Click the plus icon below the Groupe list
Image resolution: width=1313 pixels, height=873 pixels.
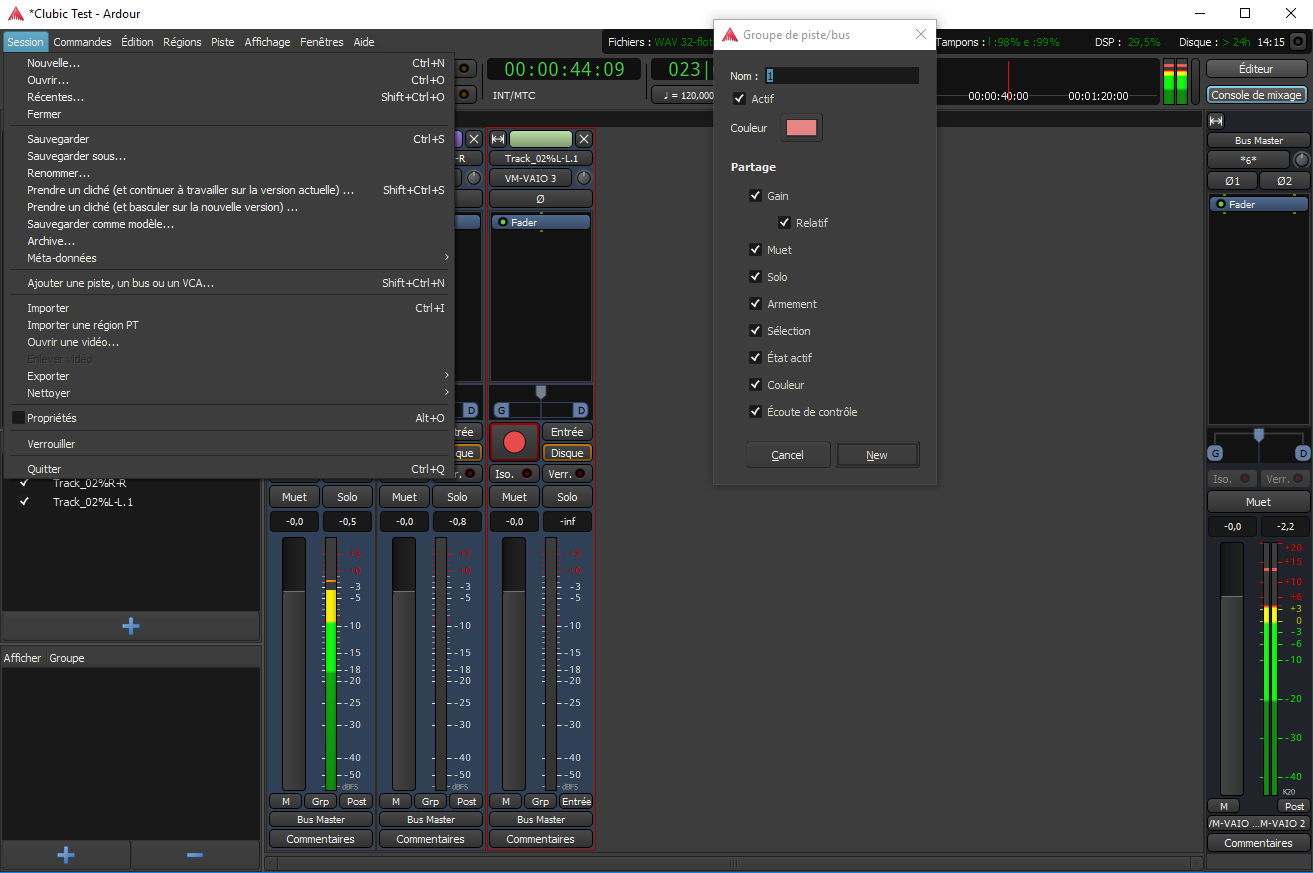[65, 855]
